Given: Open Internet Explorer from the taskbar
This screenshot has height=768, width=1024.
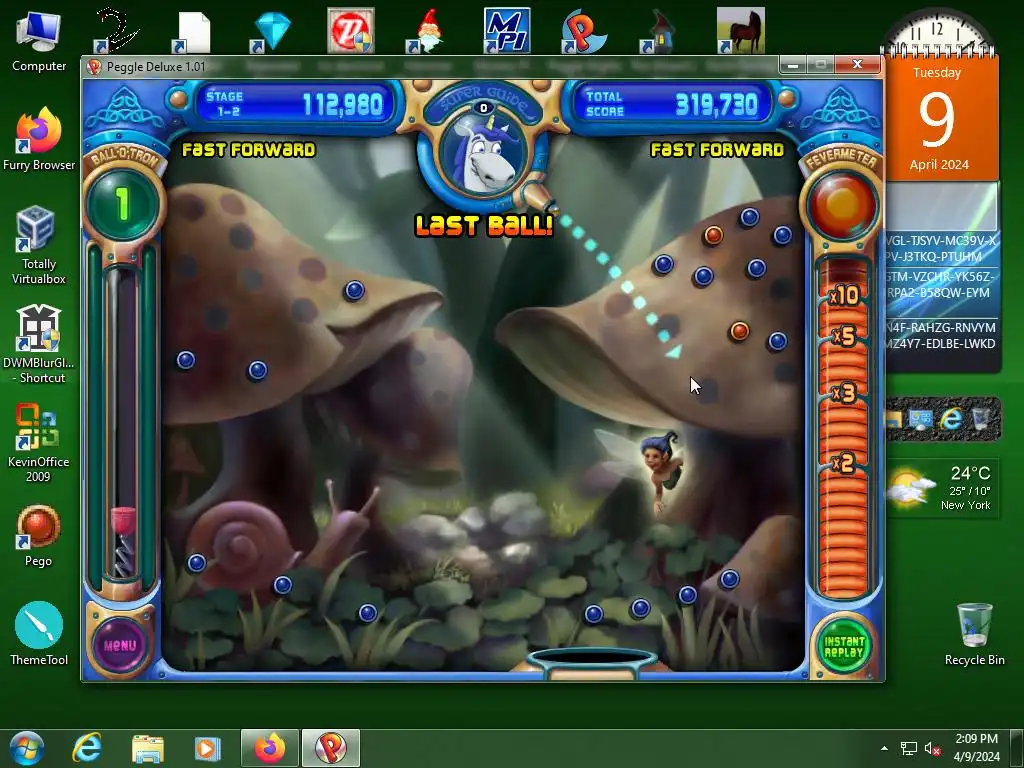Looking at the screenshot, I should point(87,748).
